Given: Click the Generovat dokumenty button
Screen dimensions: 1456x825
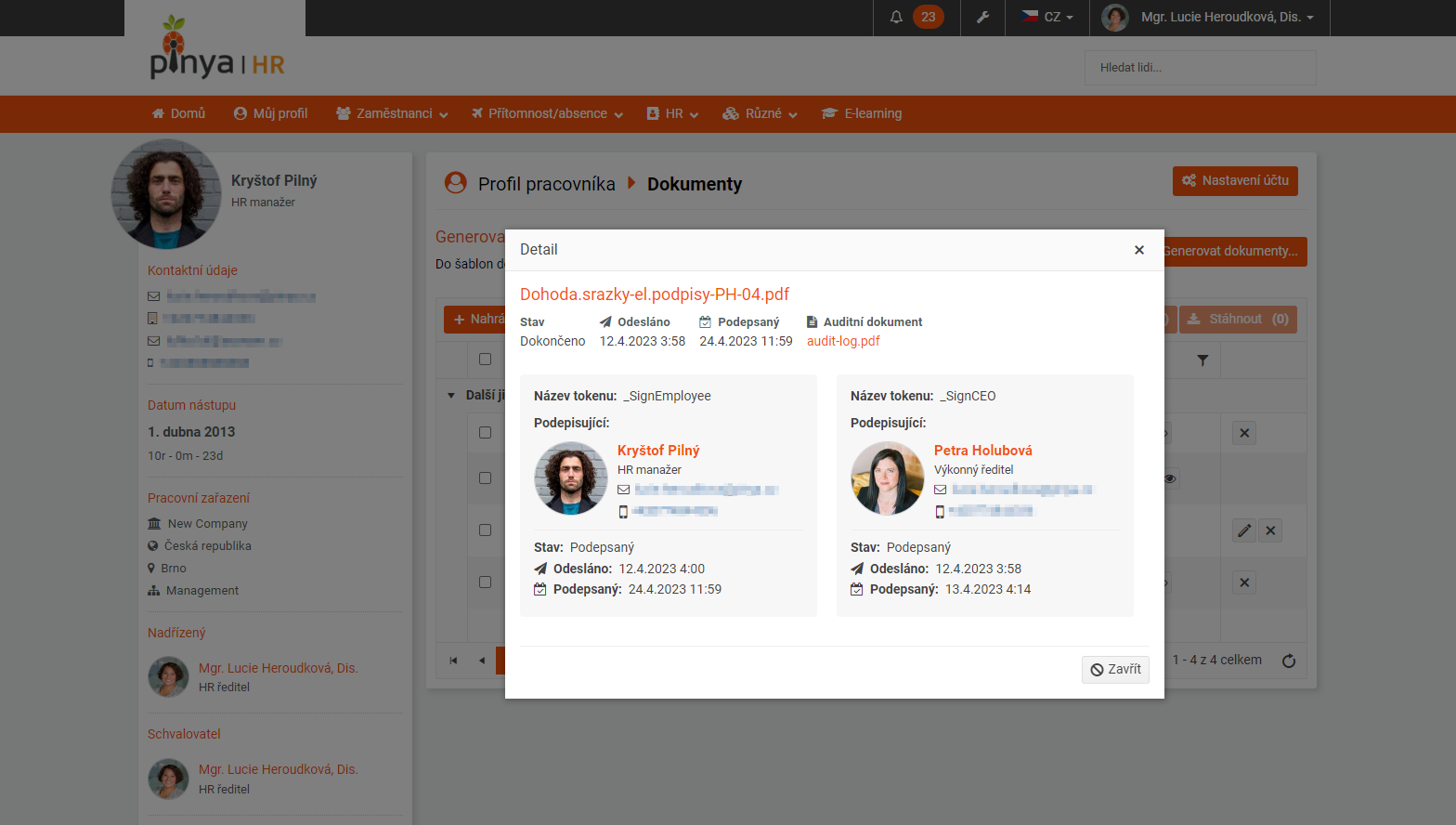Looking at the screenshot, I should (x=1235, y=252).
